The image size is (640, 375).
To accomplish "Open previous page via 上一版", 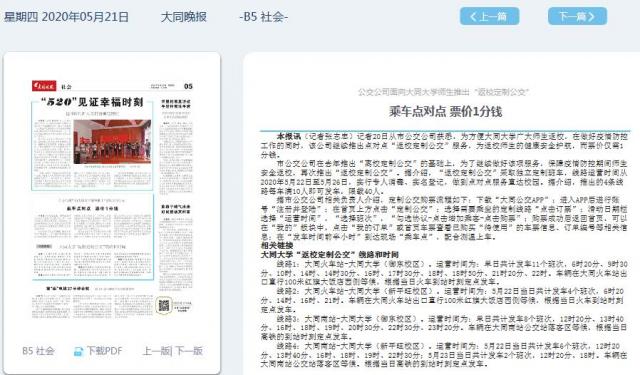I will 156,351.
